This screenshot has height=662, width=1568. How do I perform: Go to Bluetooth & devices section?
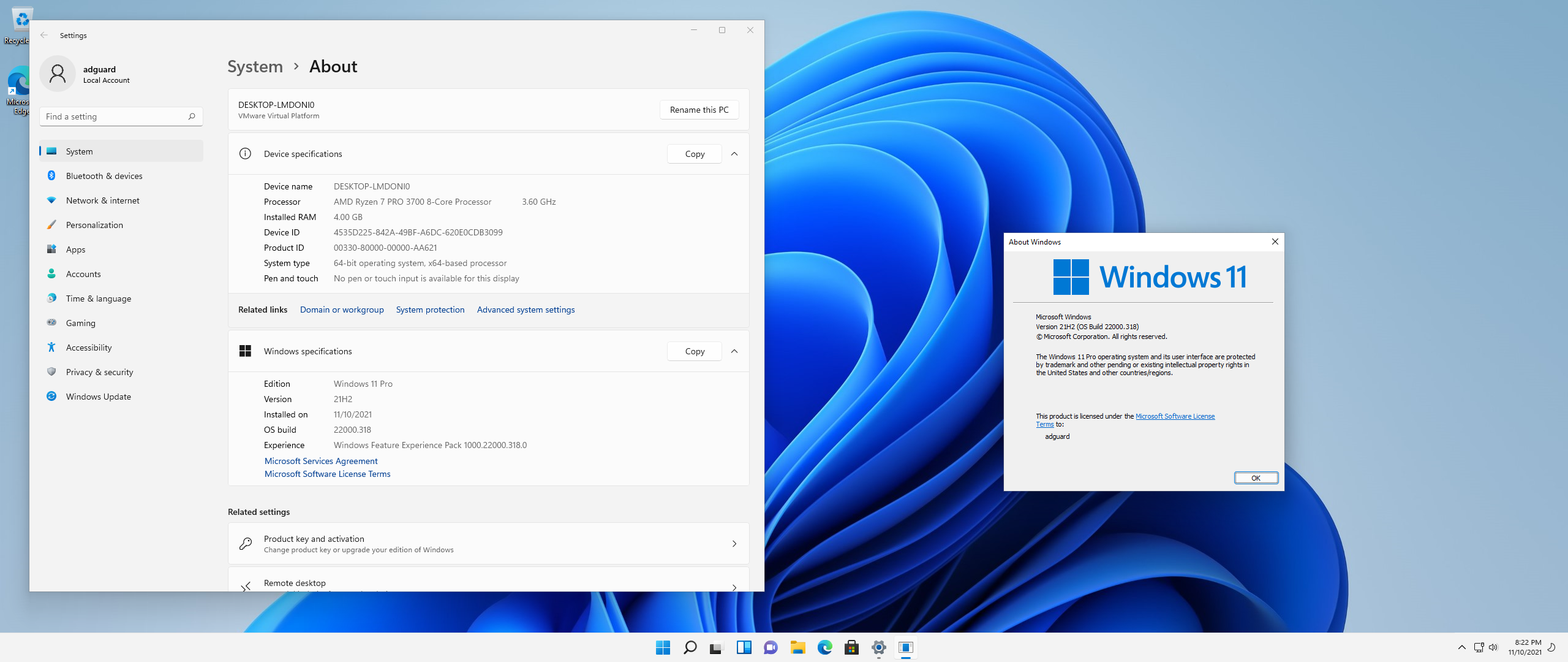(104, 176)
